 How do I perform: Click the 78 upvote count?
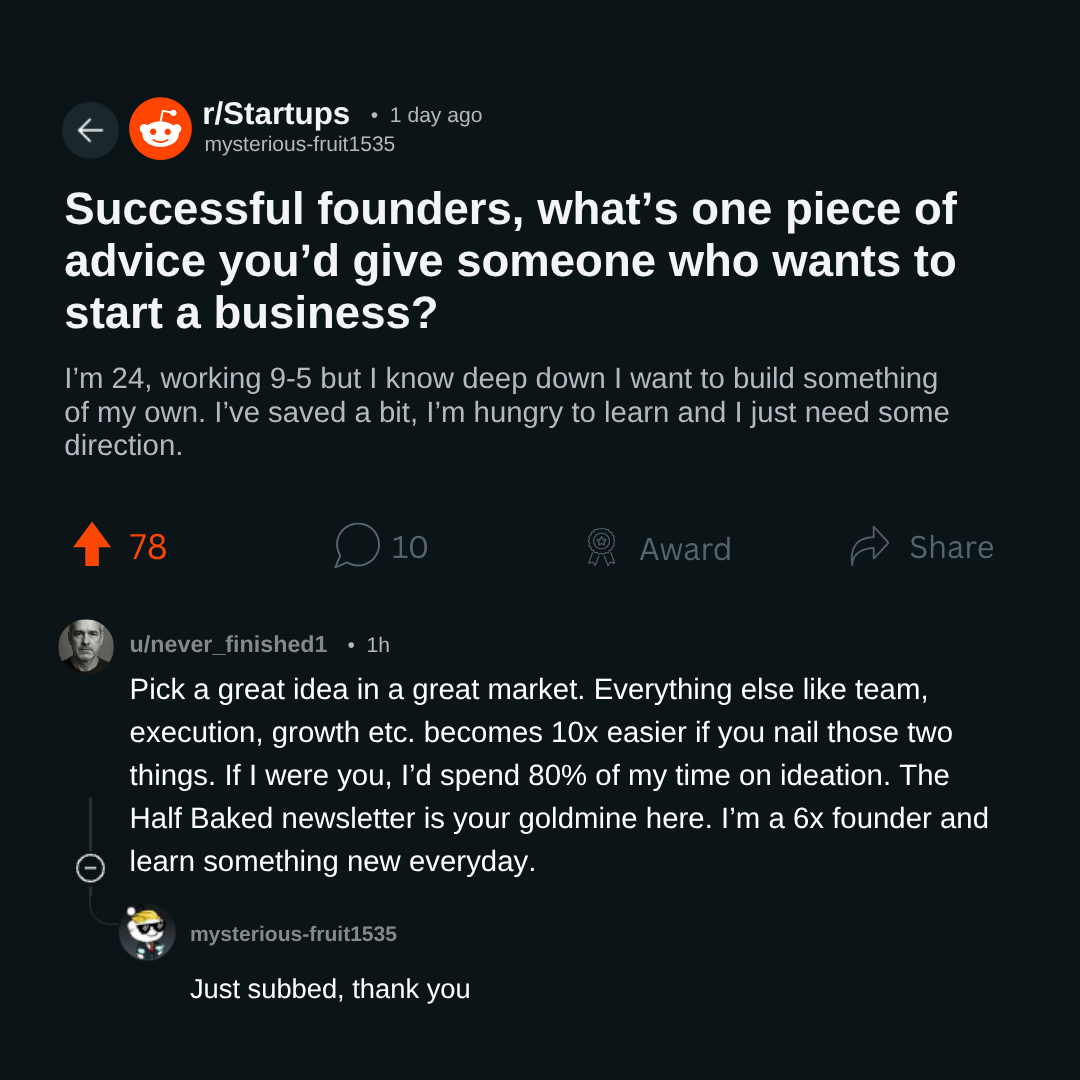[x=148, y=547]
